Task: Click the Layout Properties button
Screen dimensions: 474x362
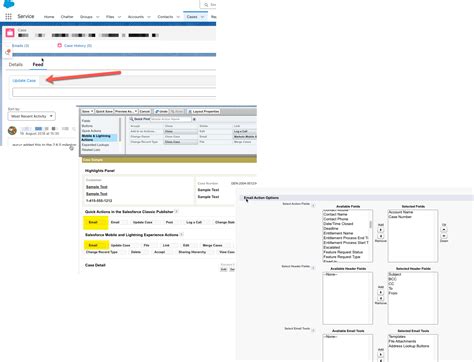Action: tap(204, 111)
